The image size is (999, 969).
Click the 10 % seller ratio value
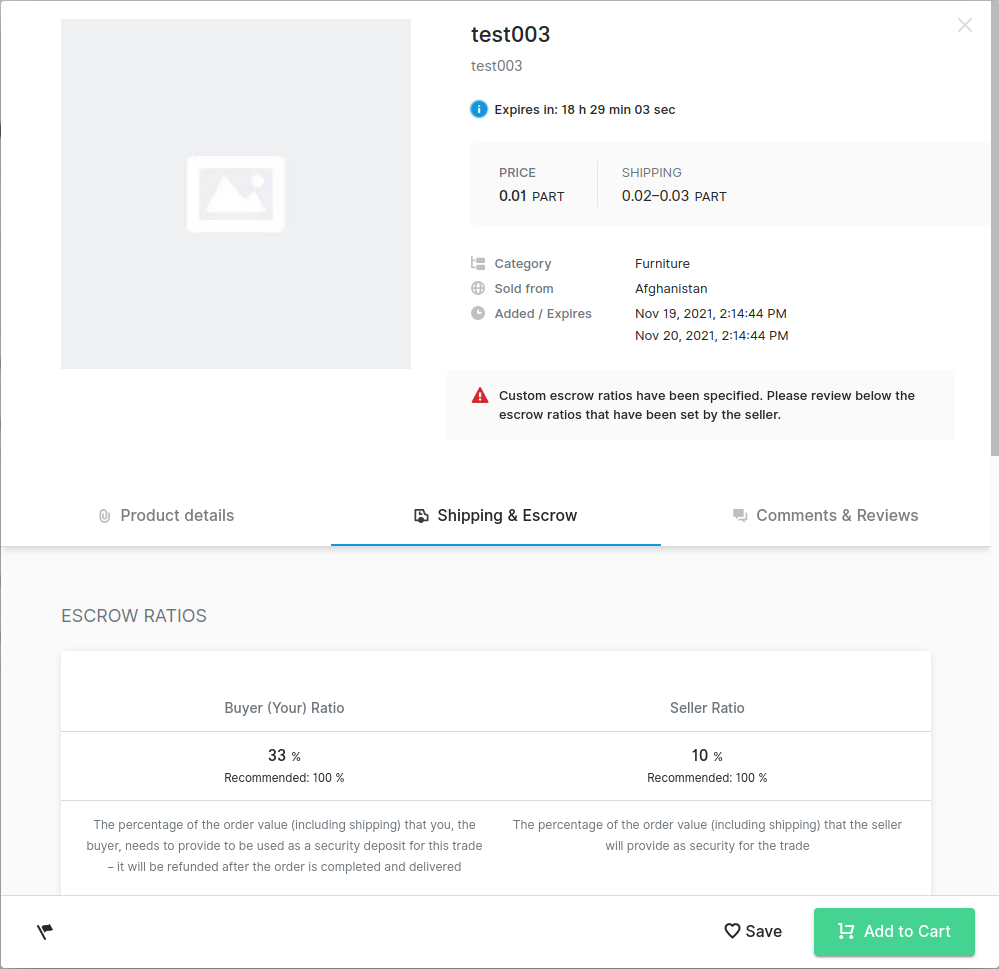click(707, 756)
